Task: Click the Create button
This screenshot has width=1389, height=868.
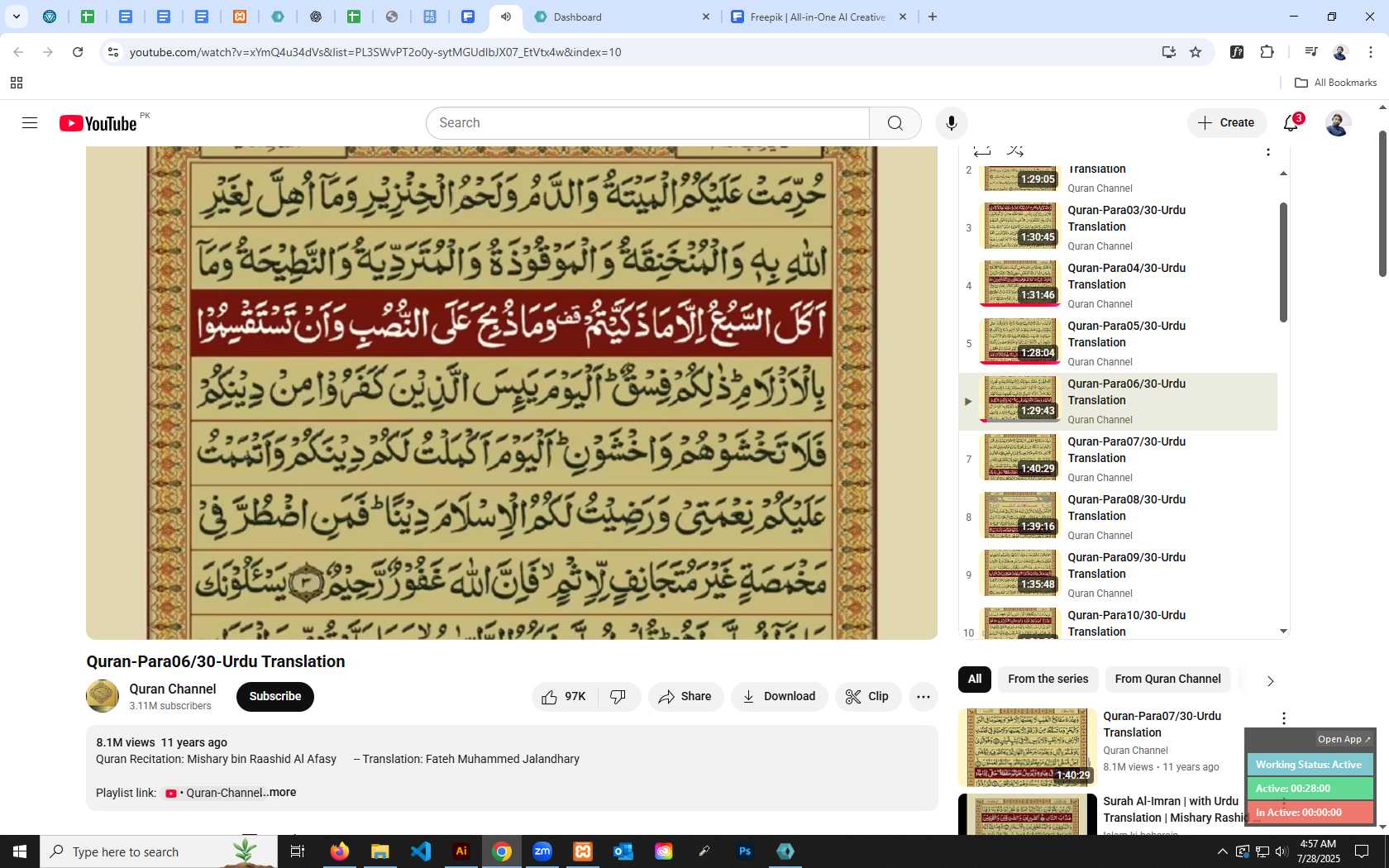Action: (1227, 123)
